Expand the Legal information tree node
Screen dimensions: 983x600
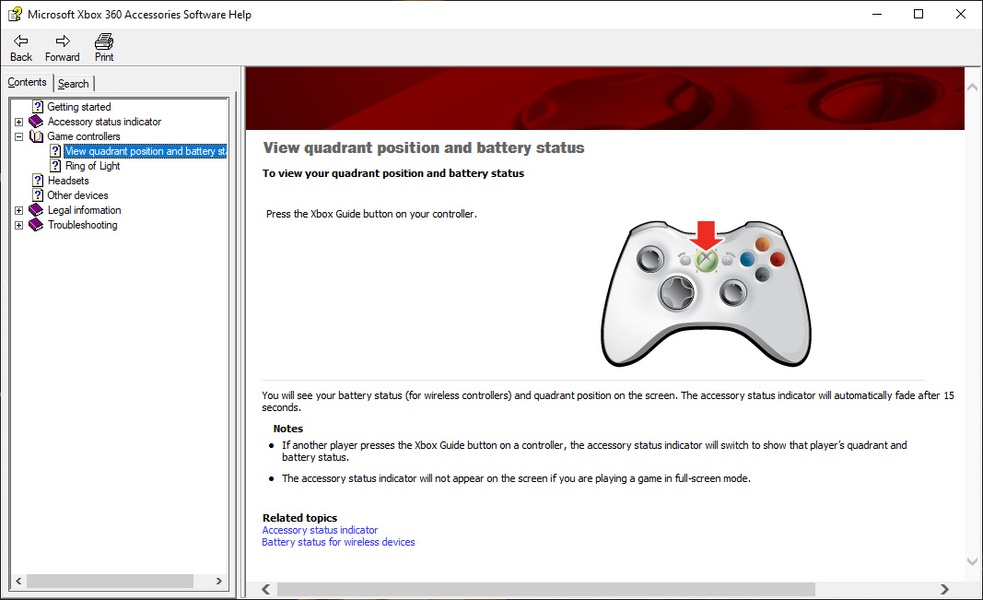[x=19, y=210]
